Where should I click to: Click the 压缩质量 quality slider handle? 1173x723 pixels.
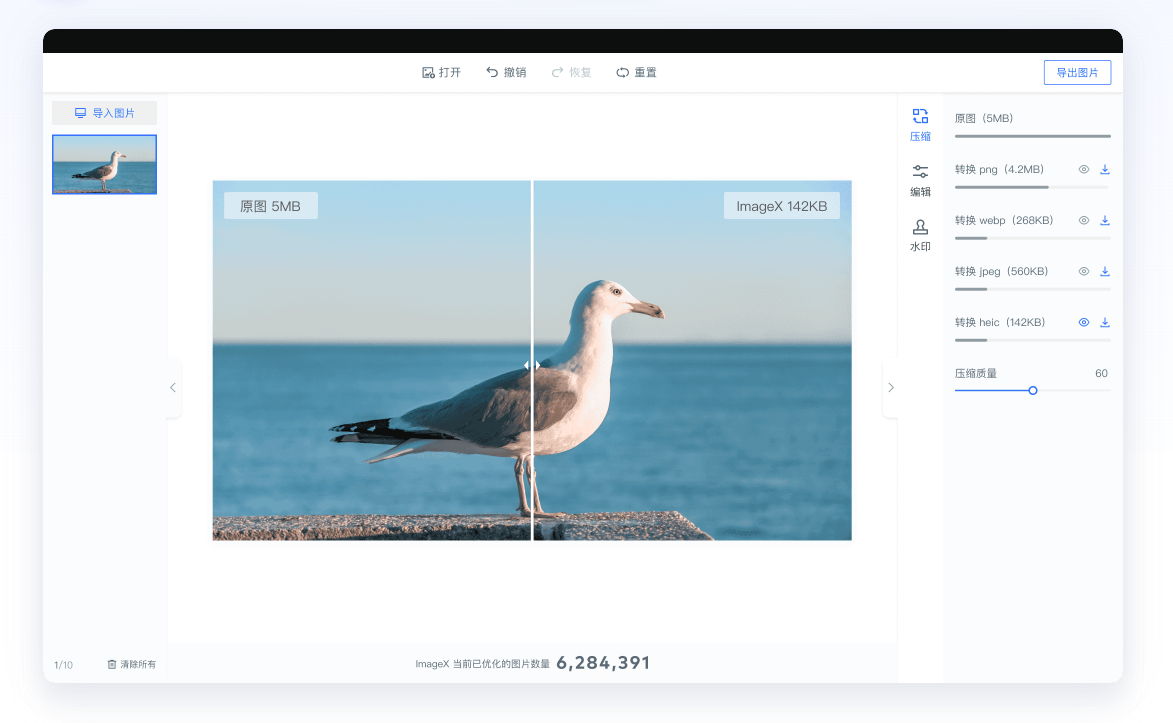click(x=1033, y=391)
